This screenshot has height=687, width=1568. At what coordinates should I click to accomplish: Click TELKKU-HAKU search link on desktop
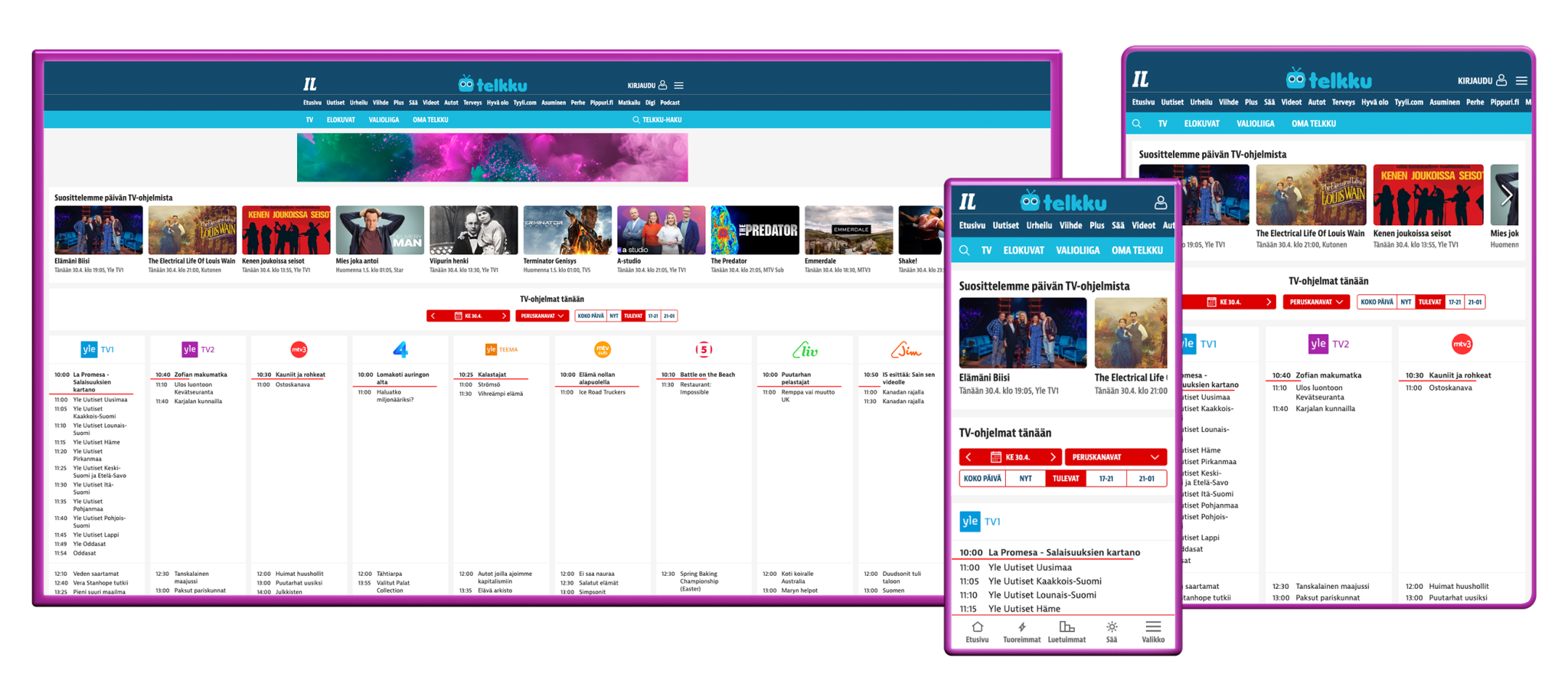coord(657,119)
